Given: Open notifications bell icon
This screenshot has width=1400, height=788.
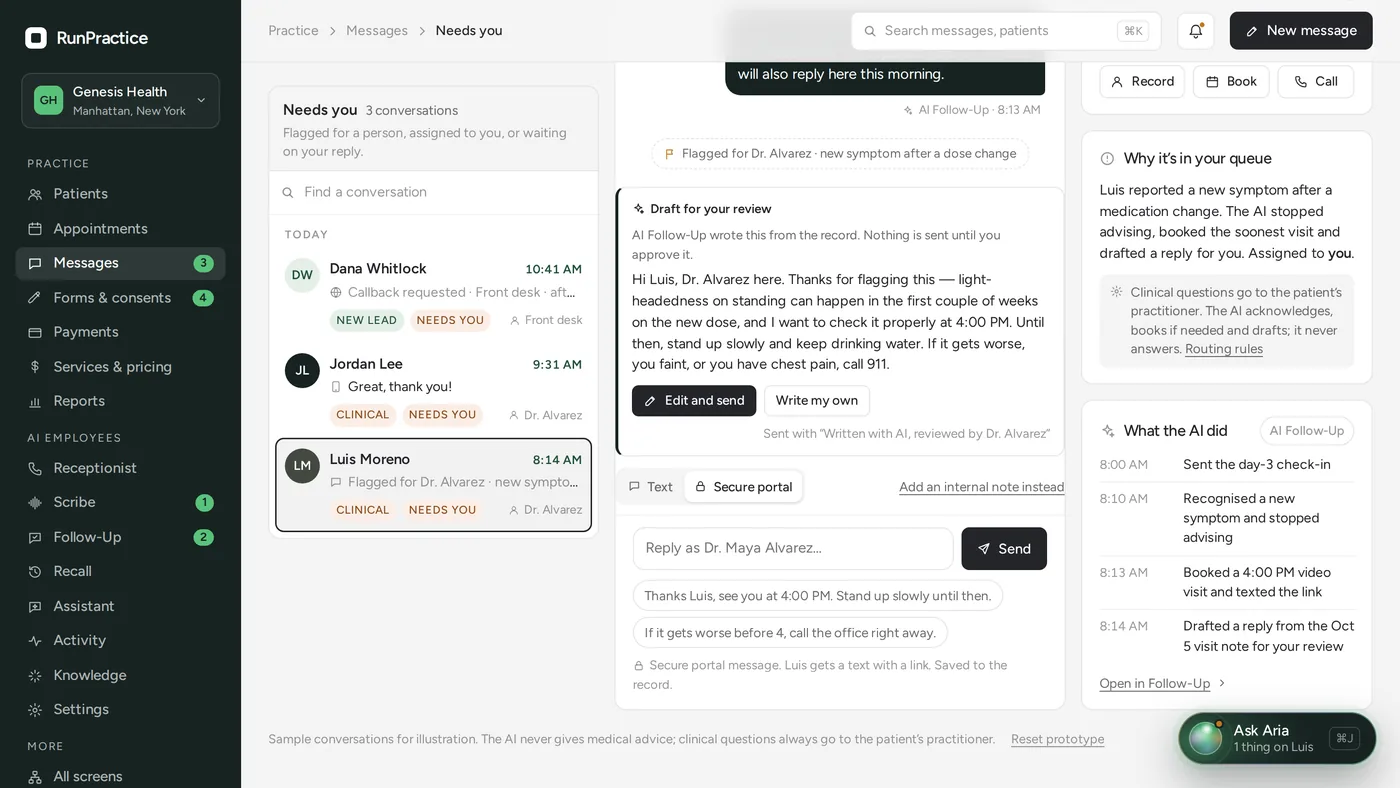Looking at the screenshot, I should (x=1195, y=31).
